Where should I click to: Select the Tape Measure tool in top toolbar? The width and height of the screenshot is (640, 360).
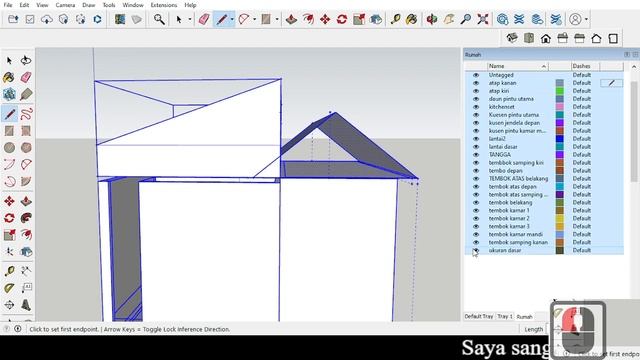[x=395, y=19]
